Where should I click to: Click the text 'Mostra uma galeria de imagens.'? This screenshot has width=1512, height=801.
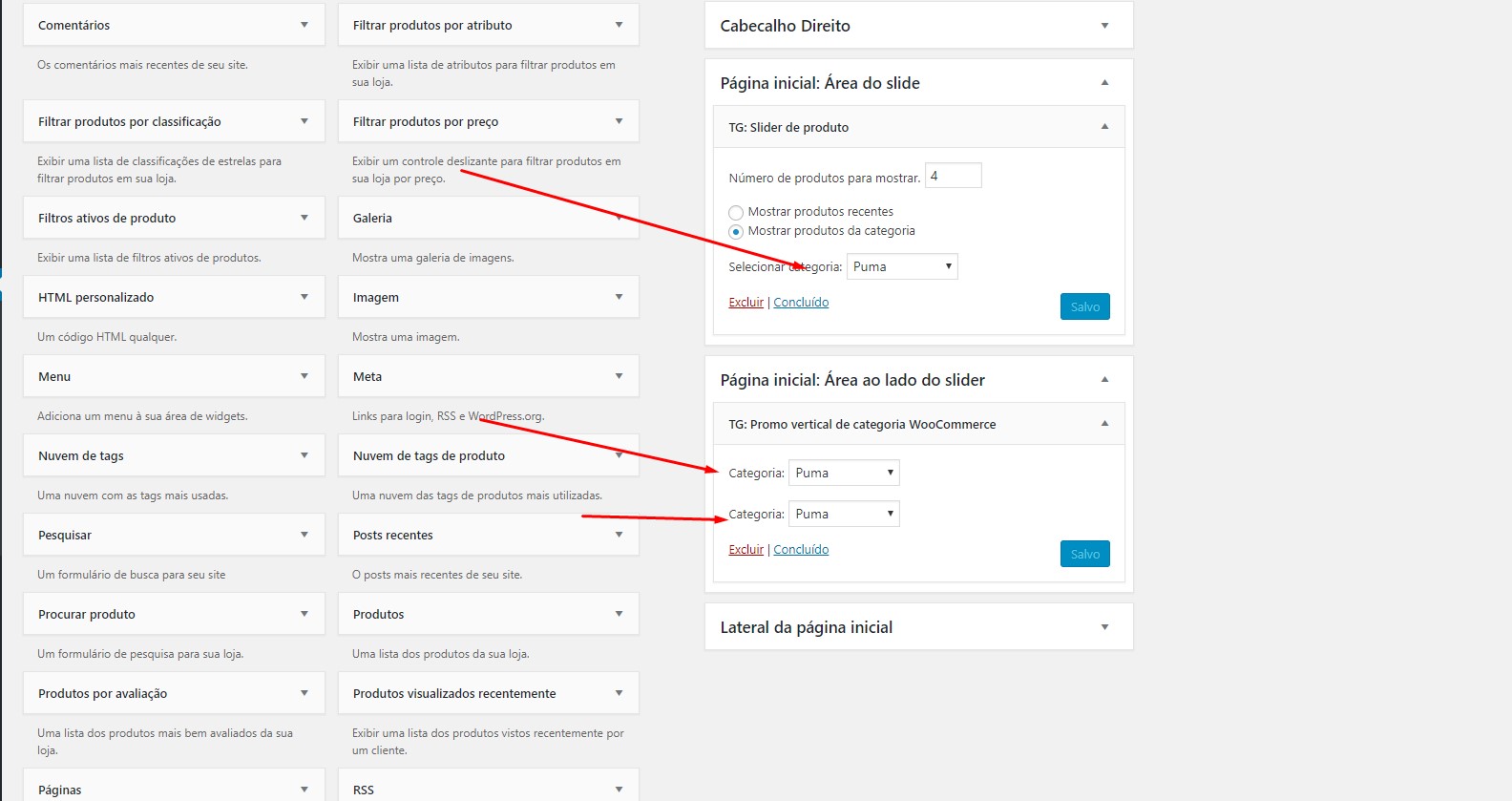[x=433, y=258]
